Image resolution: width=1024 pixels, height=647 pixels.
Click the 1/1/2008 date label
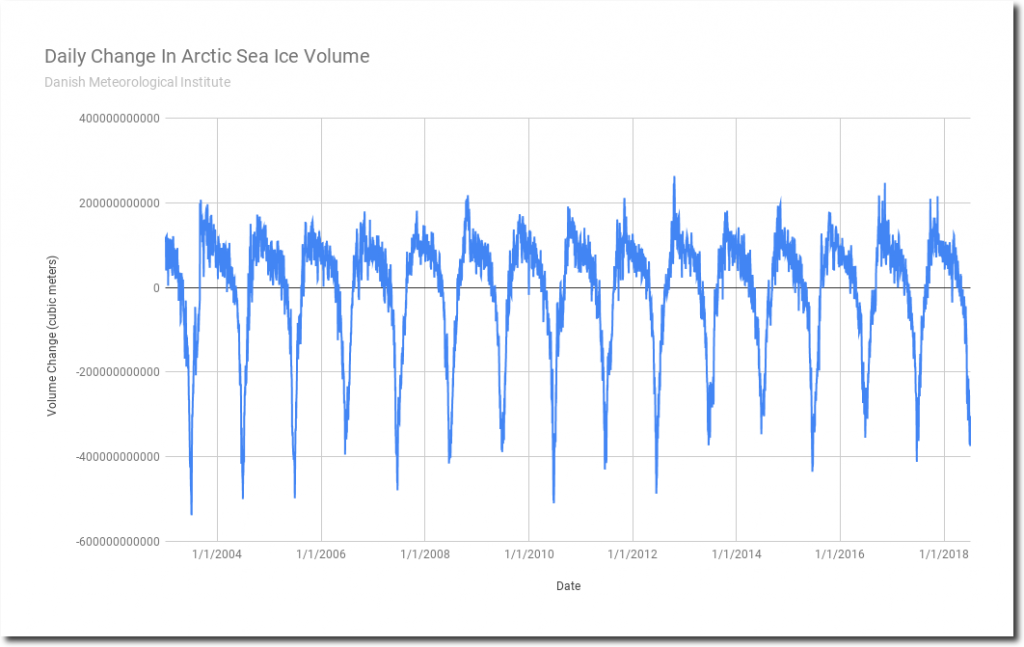click(425, 554)
